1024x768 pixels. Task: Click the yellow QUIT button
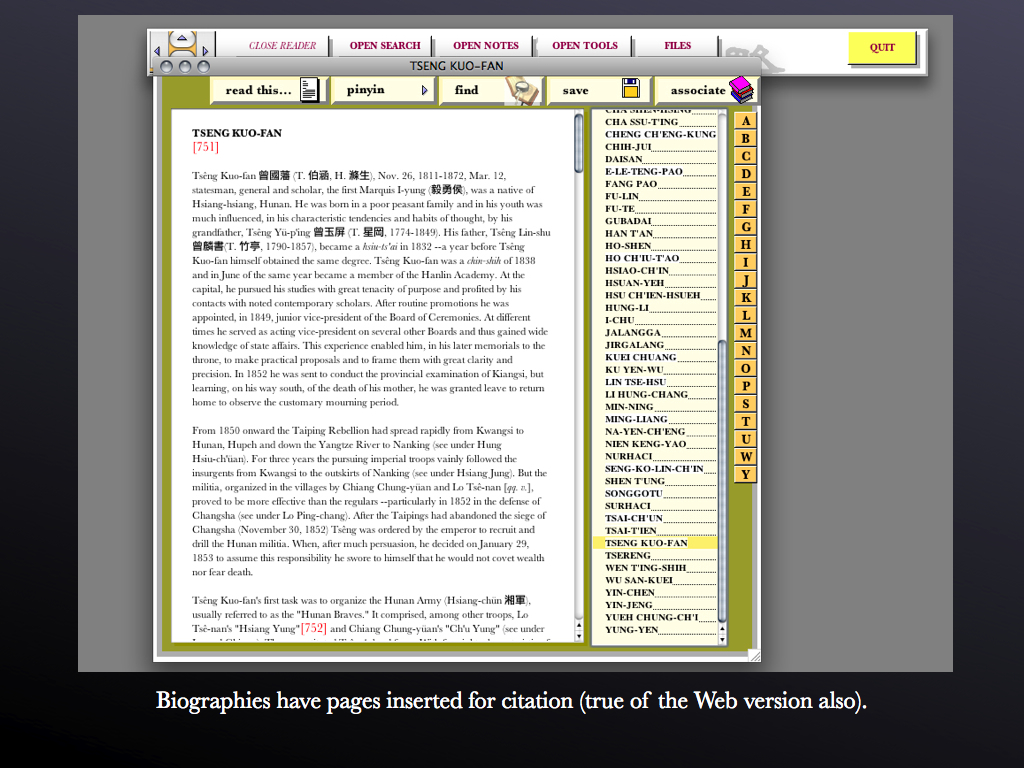[882, 48]
